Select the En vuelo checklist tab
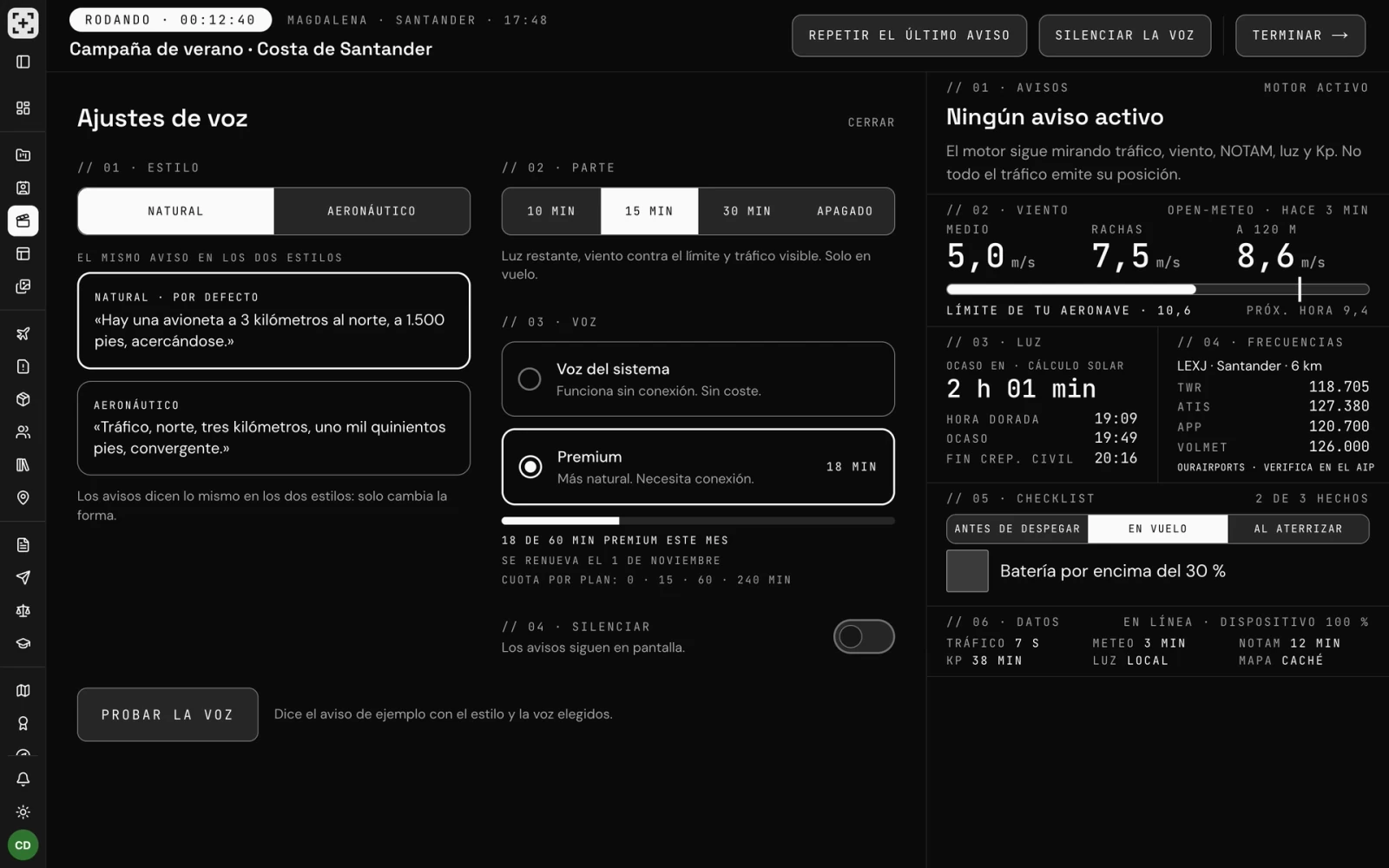The image size is (1389, 868). pos(1158,529)
